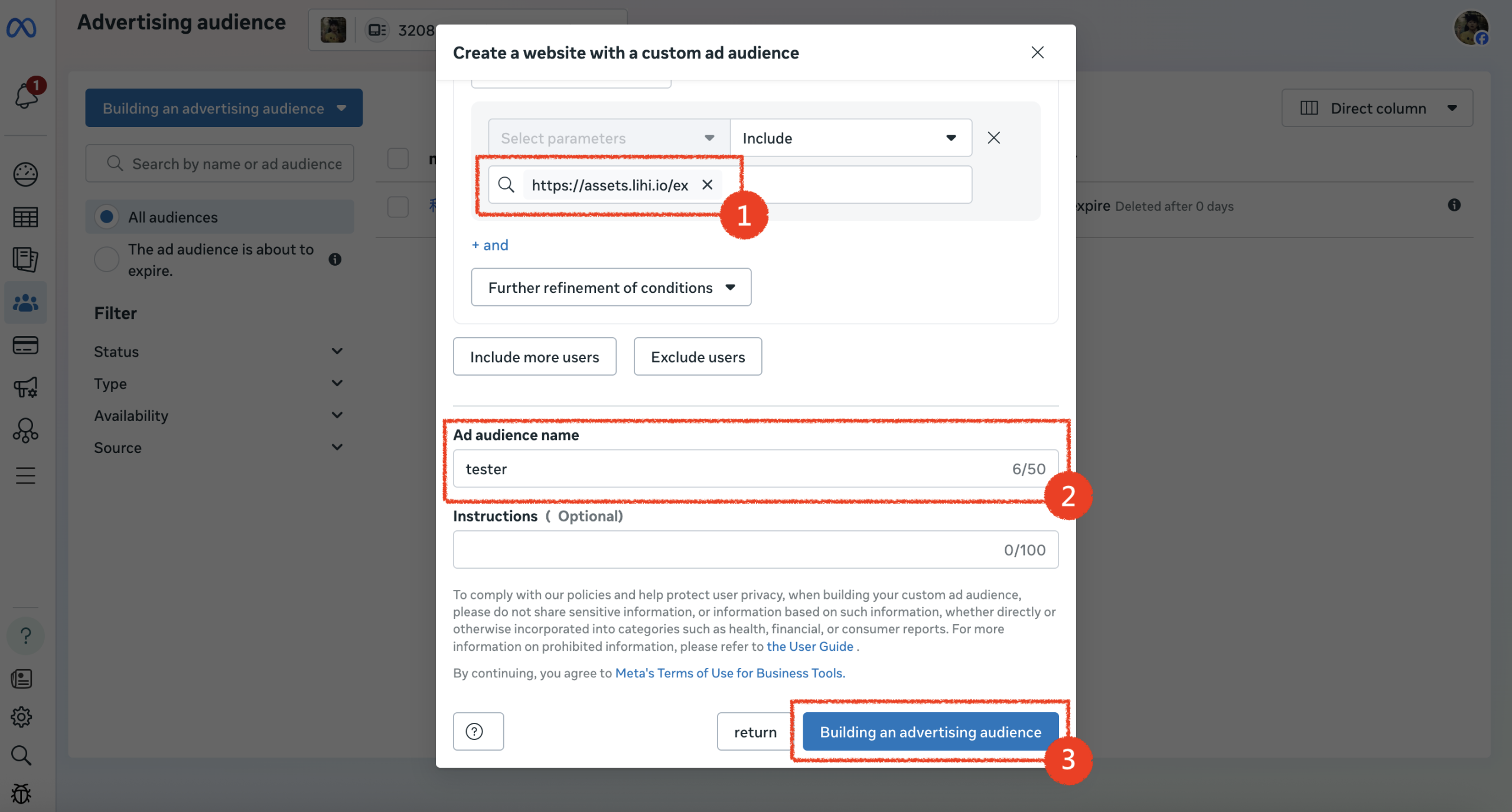1512x812 pixels.
Task: Tick the header select-all checkbox in table
Action: [398, 159]
